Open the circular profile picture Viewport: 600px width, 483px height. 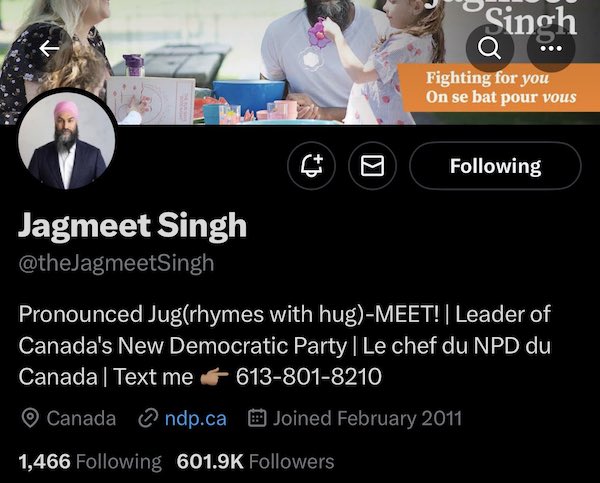click(67, 140)
